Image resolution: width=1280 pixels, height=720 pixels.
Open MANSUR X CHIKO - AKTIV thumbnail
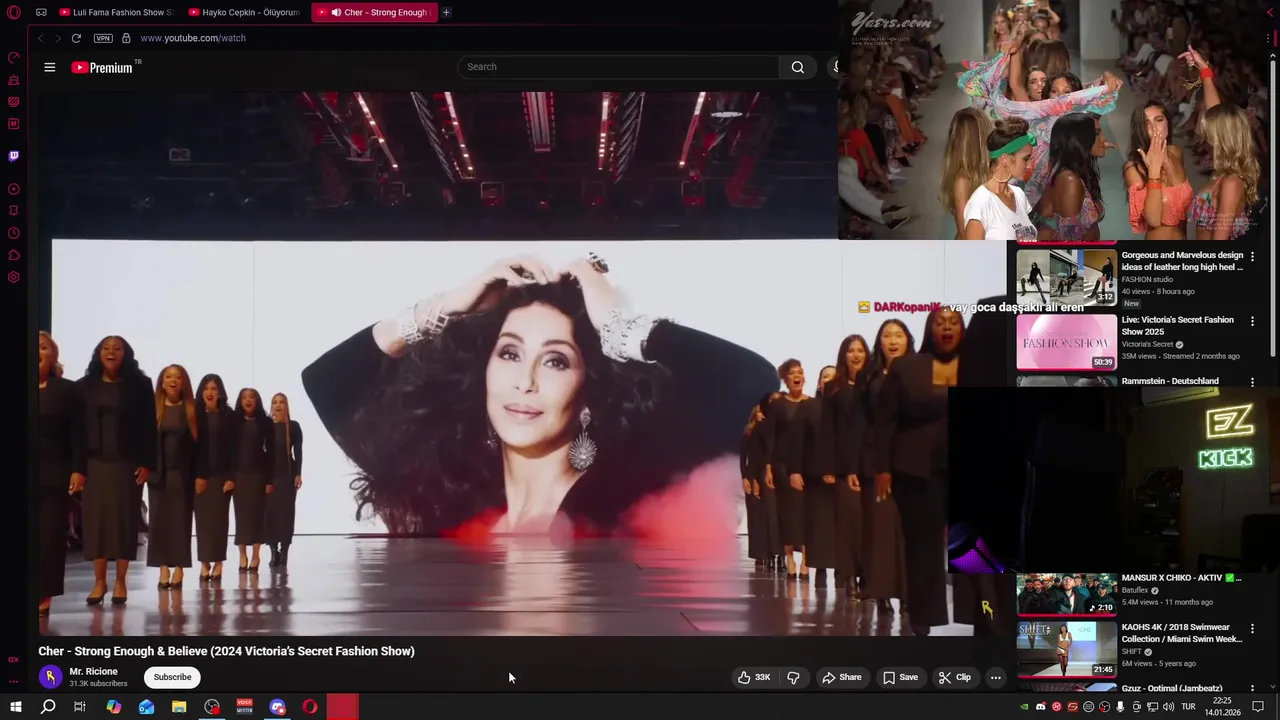[x=1067, y=593]
